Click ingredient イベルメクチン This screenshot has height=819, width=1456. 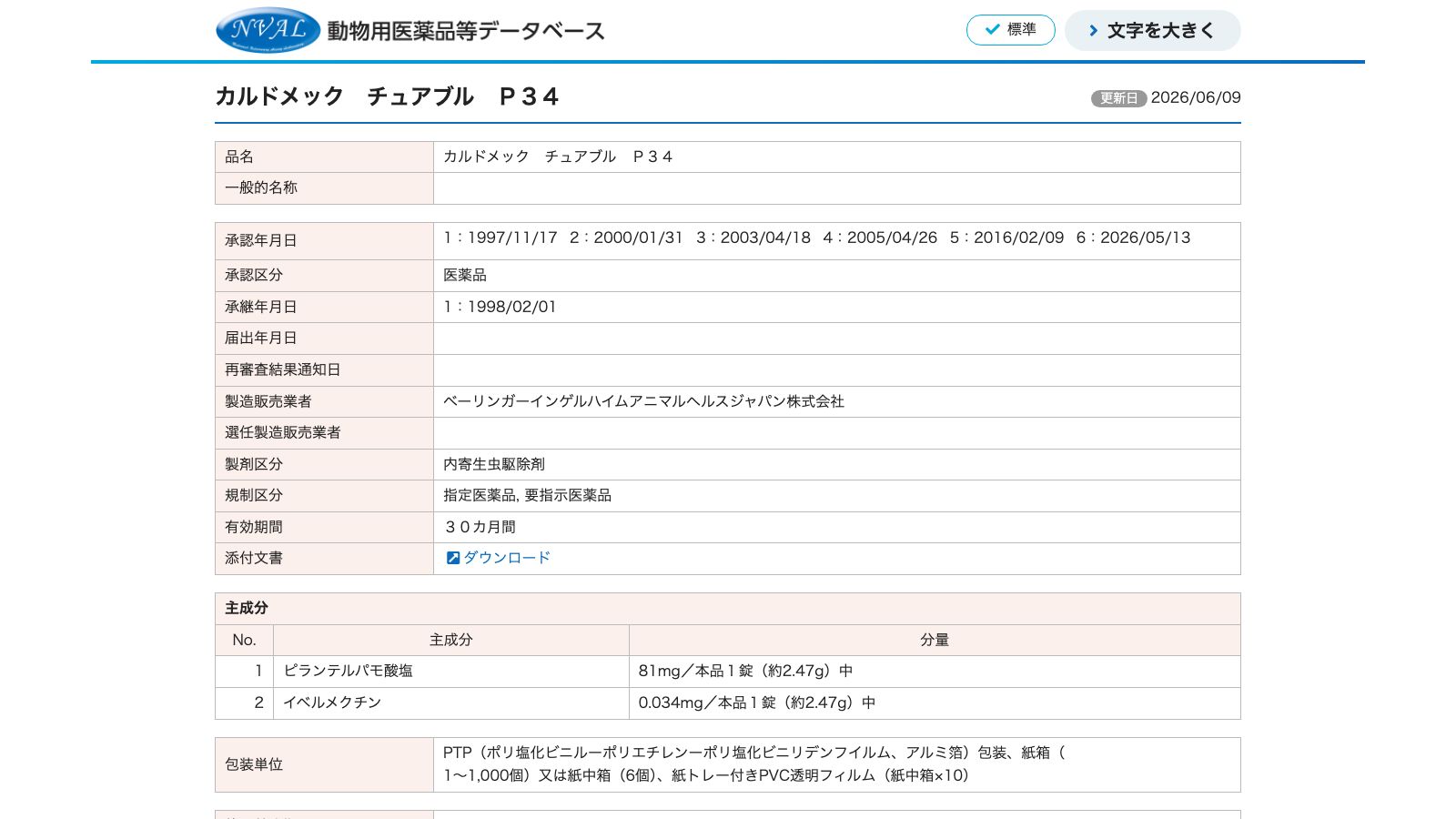[x=332, y=703]
